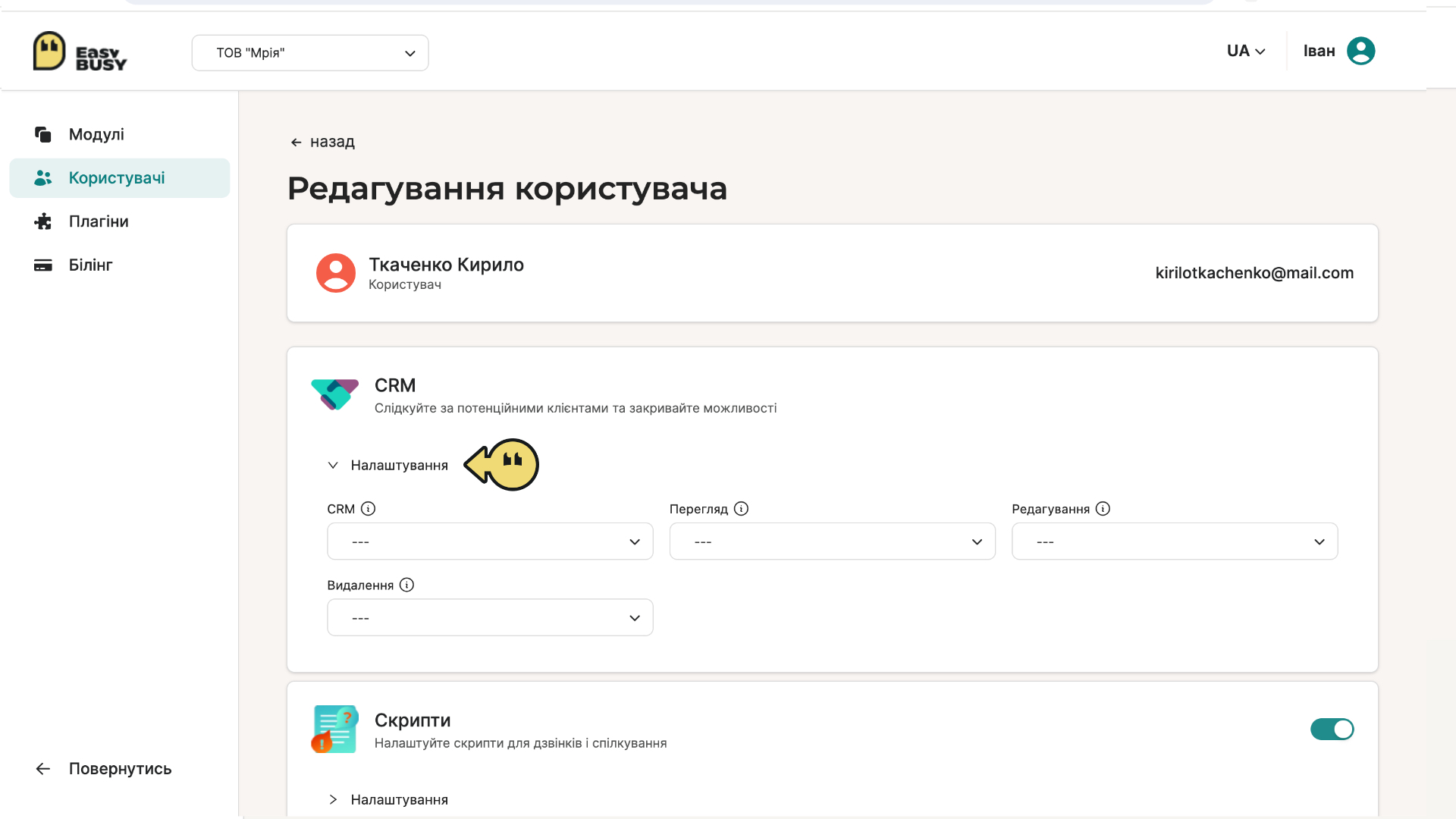Click the Скрипти module icon
This screenshot has width=1456, height=819.
(334, 729)
